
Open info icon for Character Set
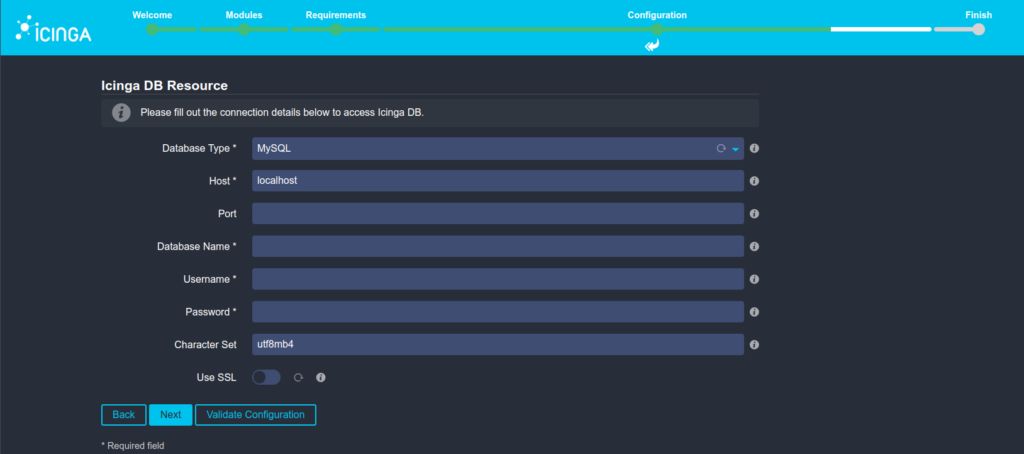click(x=754, y=344)
